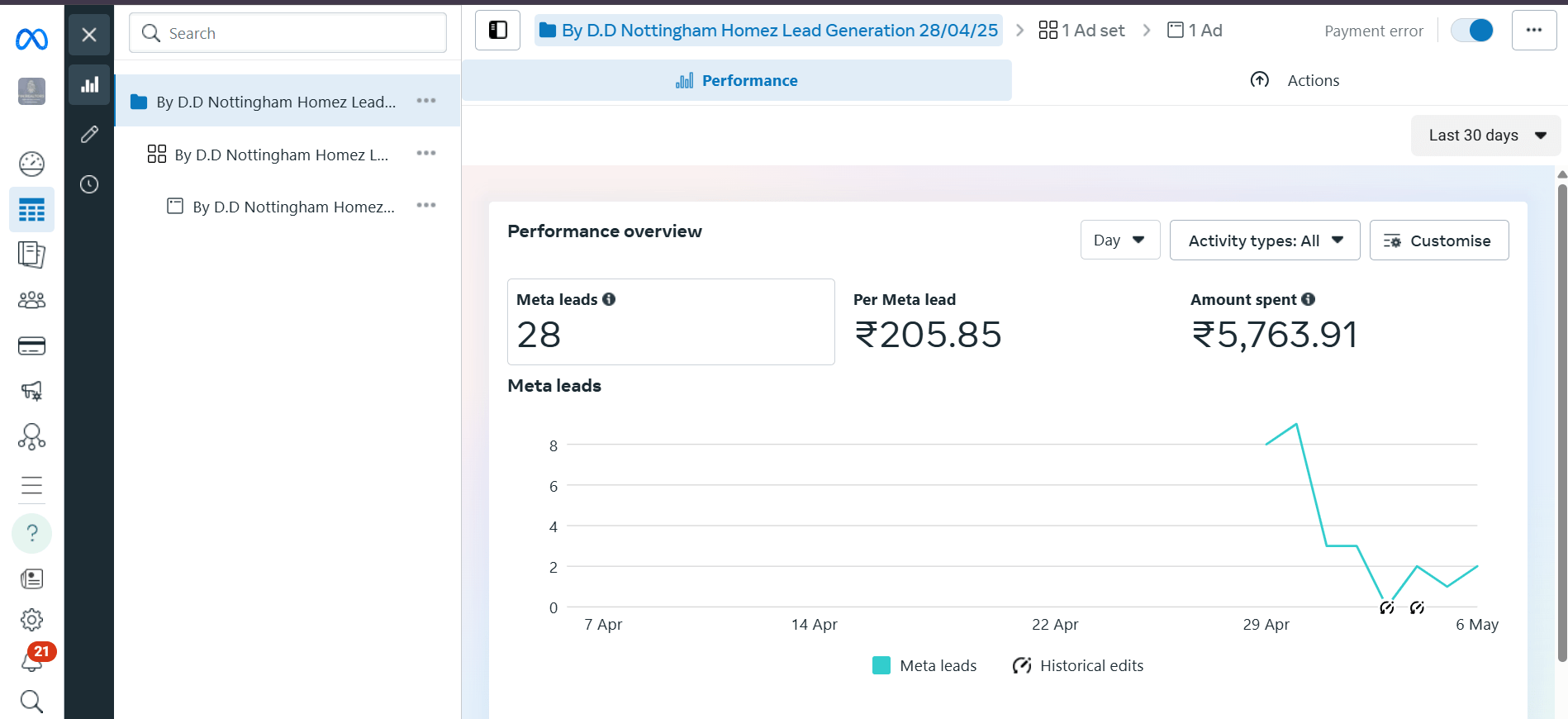Viewport: 1568px width, 719px height.
Task: Open All tools hamburger menu
Action: click(31, 485)
